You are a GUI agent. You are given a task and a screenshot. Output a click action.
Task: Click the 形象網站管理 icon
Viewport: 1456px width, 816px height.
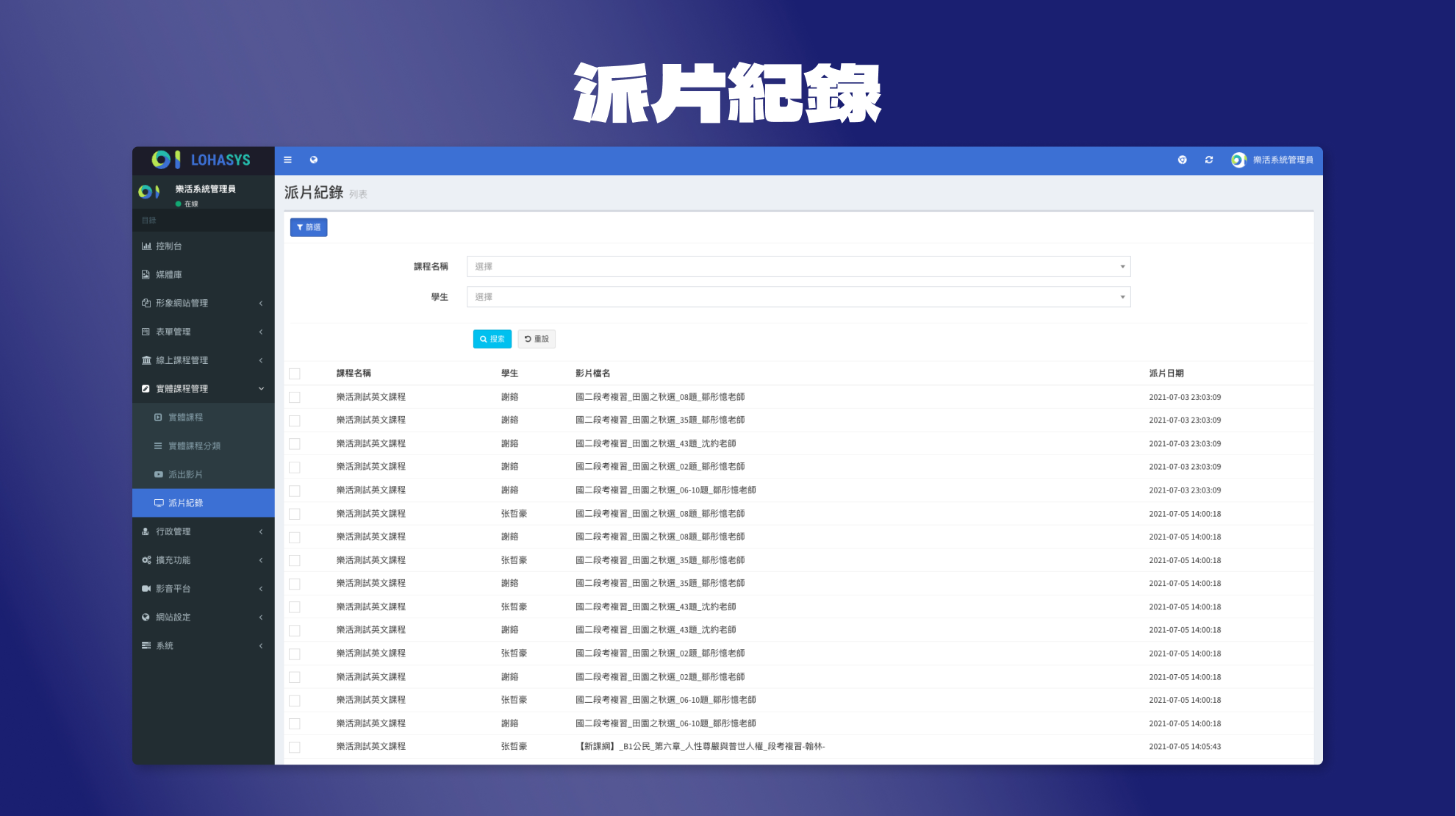point(146,304)
